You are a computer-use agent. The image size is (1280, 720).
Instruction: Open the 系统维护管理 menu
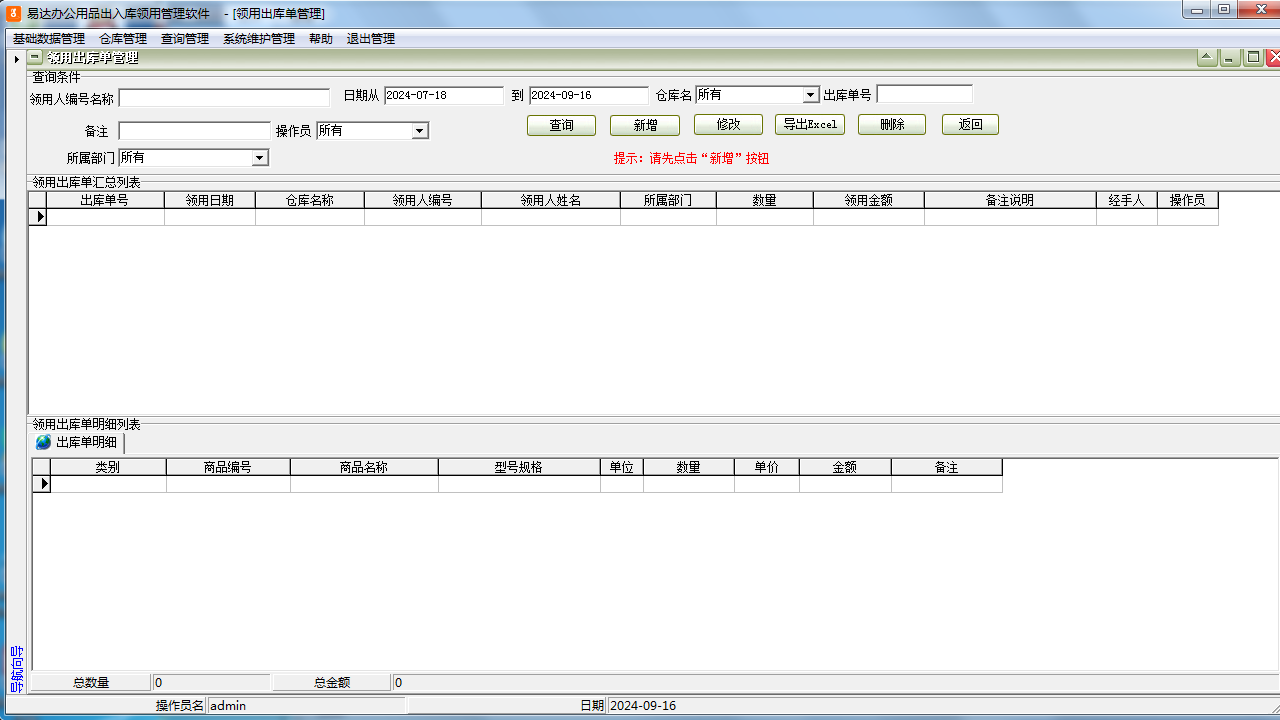point(259,39)
